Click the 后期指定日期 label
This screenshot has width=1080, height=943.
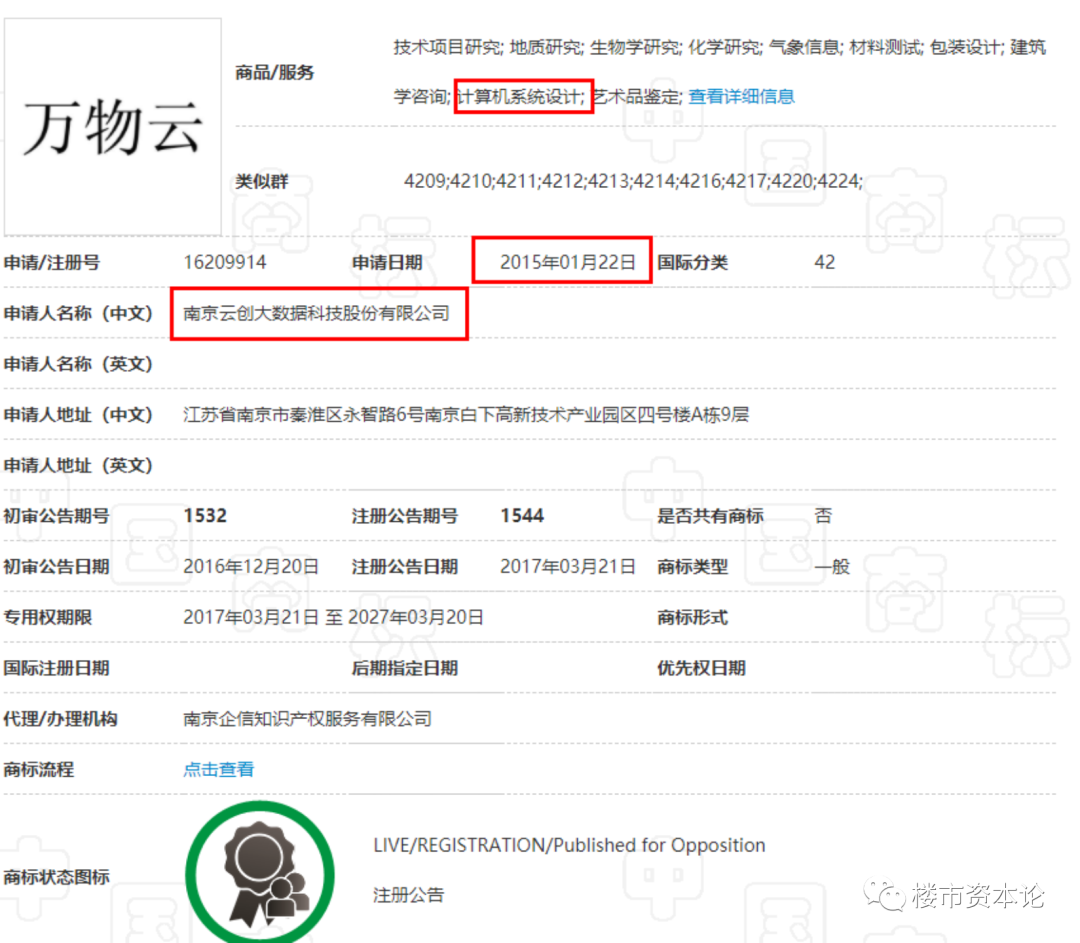pos(405,668)
